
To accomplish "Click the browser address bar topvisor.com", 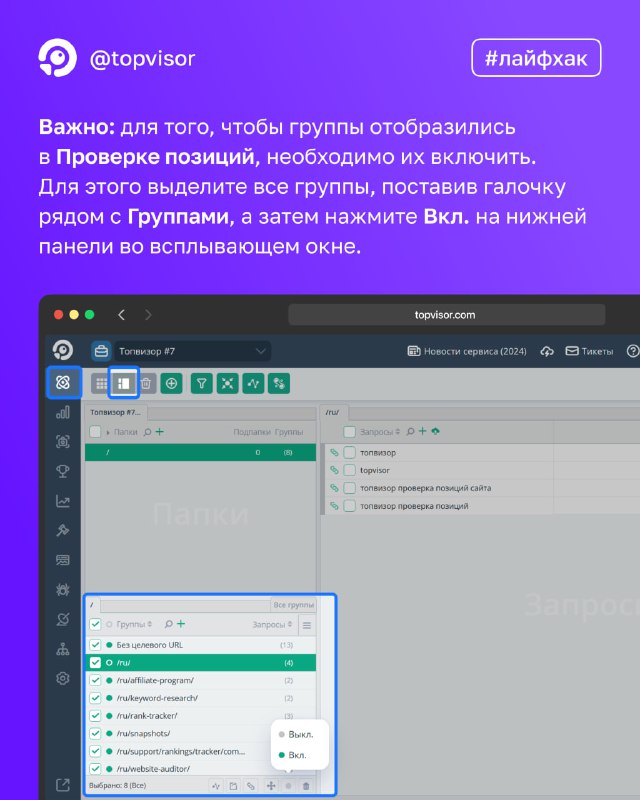I will 447,315.
